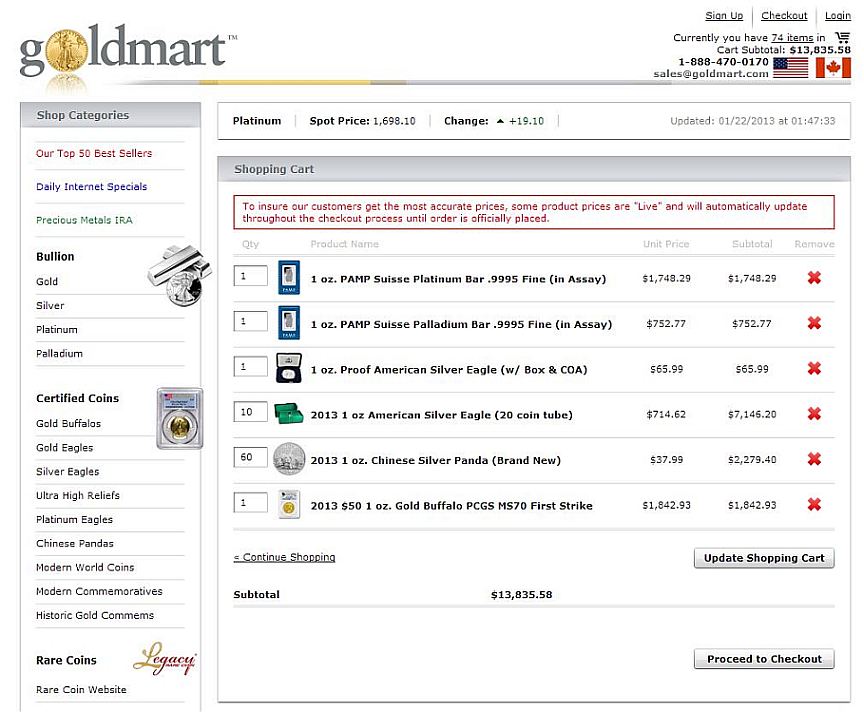Select the Canadian flag icon

click(833, 67)
